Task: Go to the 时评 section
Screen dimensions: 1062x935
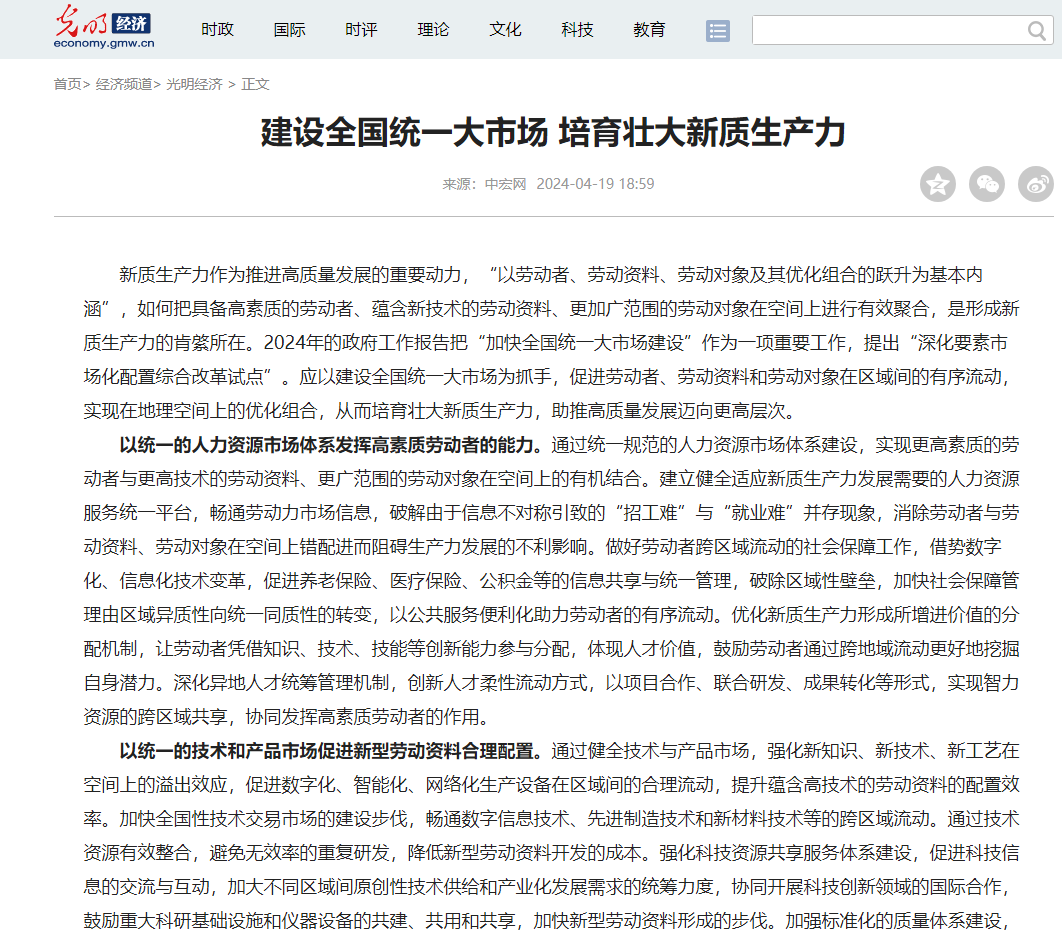Action: click(361, 30)
